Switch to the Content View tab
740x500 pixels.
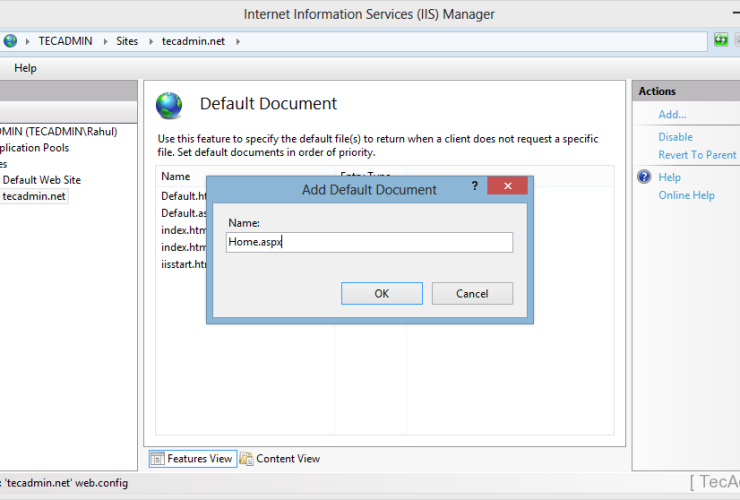[280, 459]
